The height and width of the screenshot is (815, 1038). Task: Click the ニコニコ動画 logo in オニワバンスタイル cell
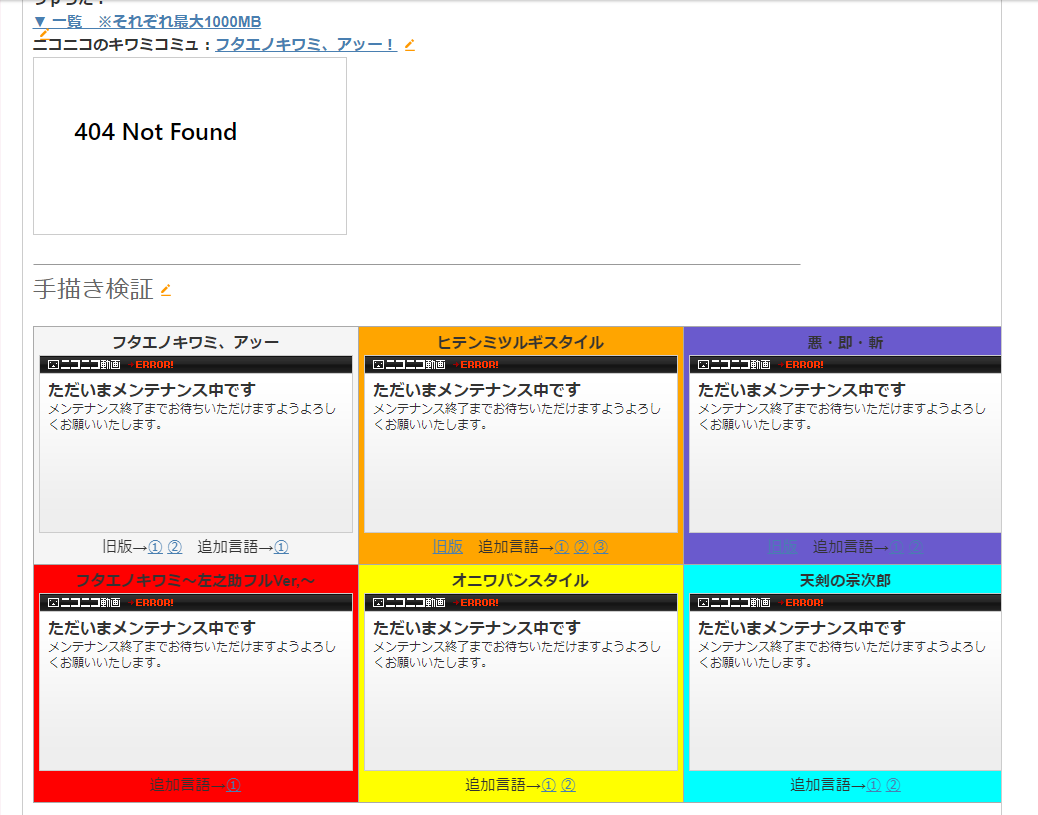[x=409, y=602]
